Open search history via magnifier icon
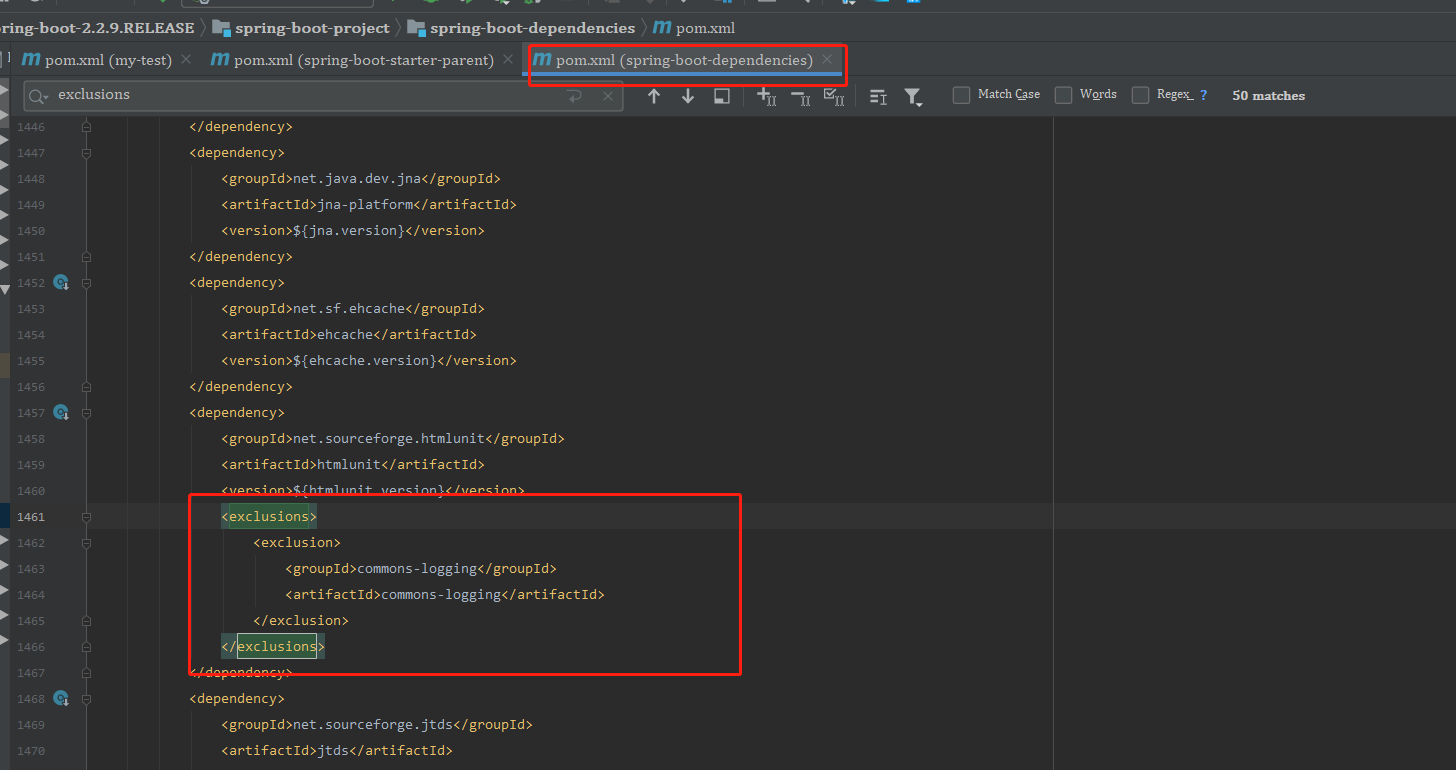This screenshot has width=1456, height=770. [x=38, y=95]
